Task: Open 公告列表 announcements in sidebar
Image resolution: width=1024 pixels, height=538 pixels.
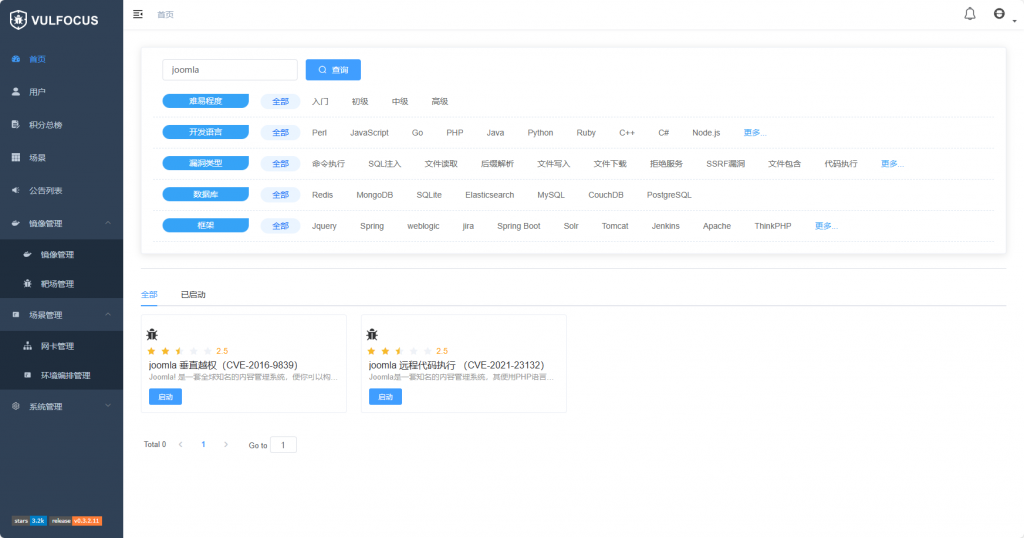Action: (45, 190)
